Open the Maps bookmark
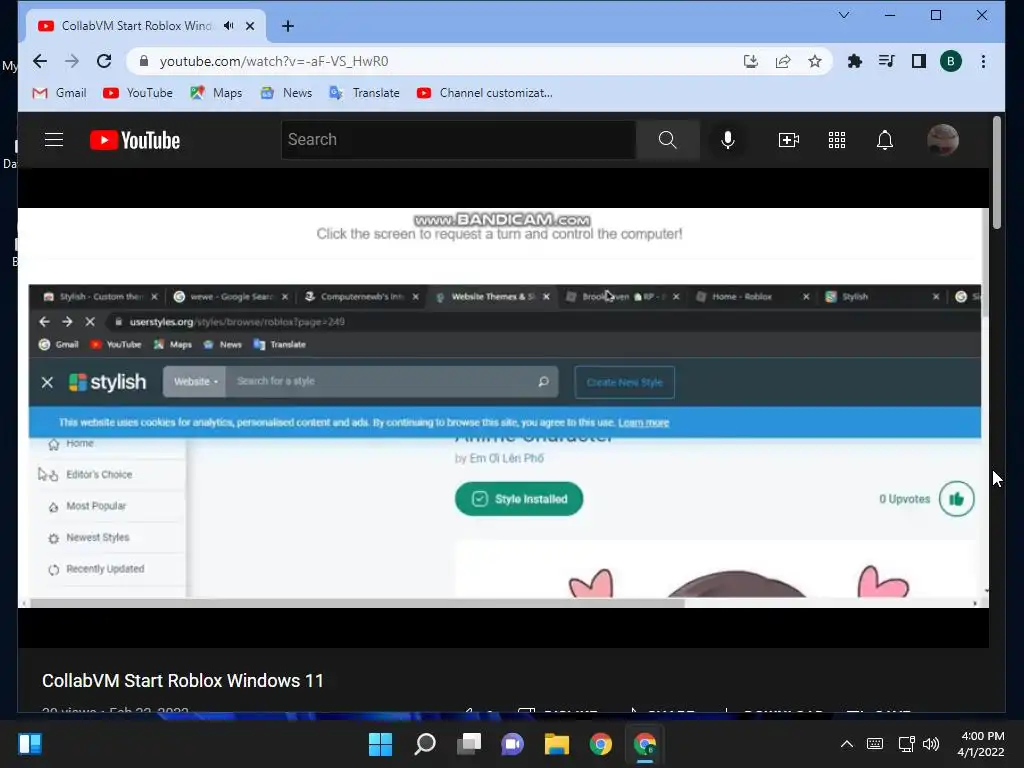The height and width of the screenshot is (768, 1024). pos(216,93)
